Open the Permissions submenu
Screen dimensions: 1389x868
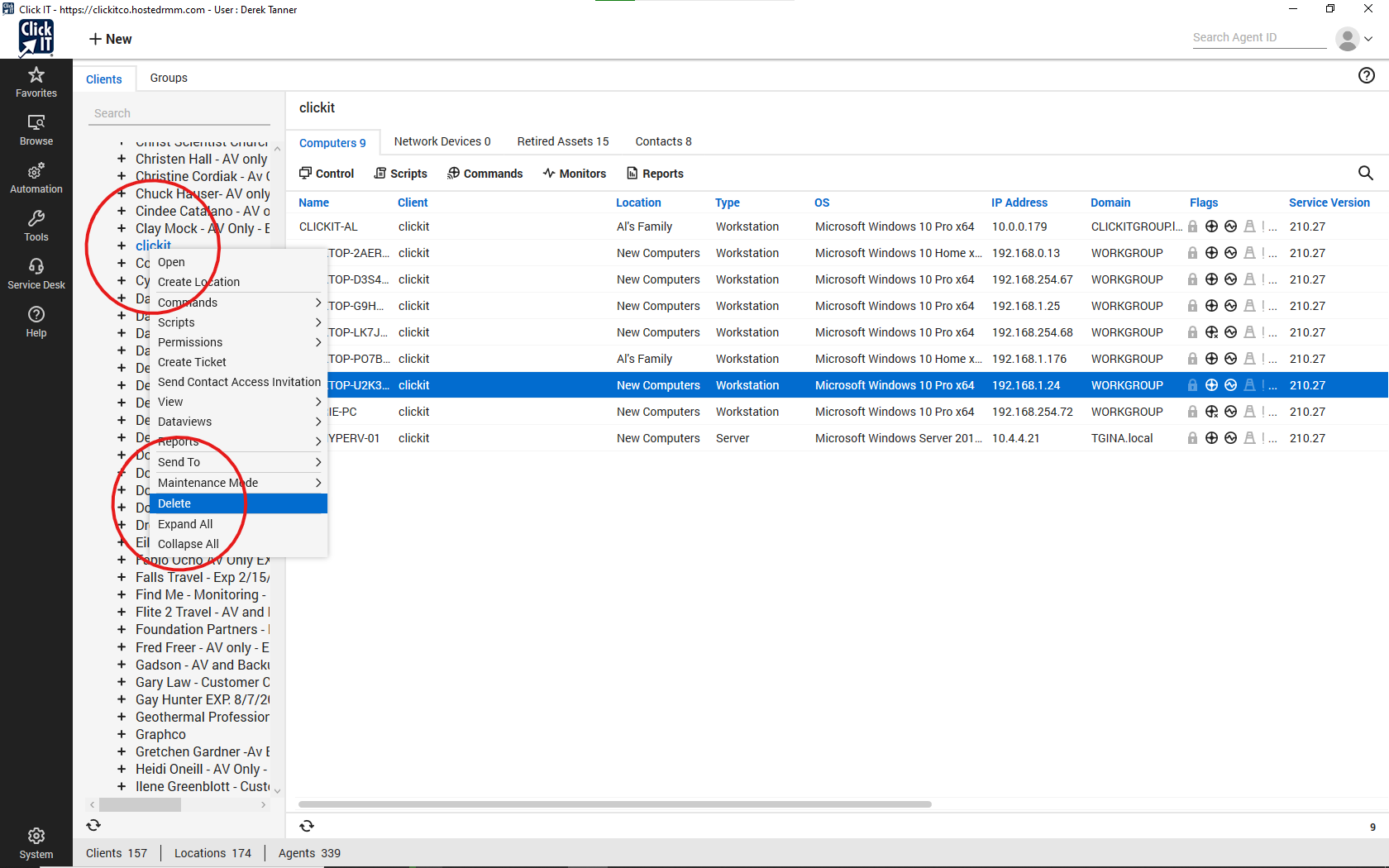[238, 342]
